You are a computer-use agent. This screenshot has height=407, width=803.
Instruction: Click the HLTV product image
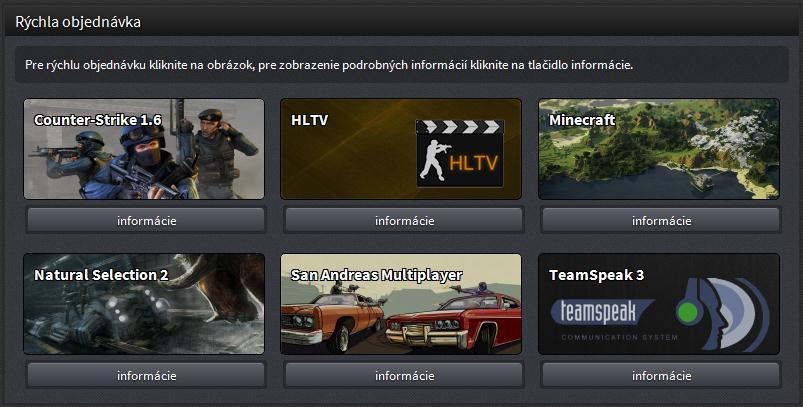pyautogui.click(x=401, y=149)
